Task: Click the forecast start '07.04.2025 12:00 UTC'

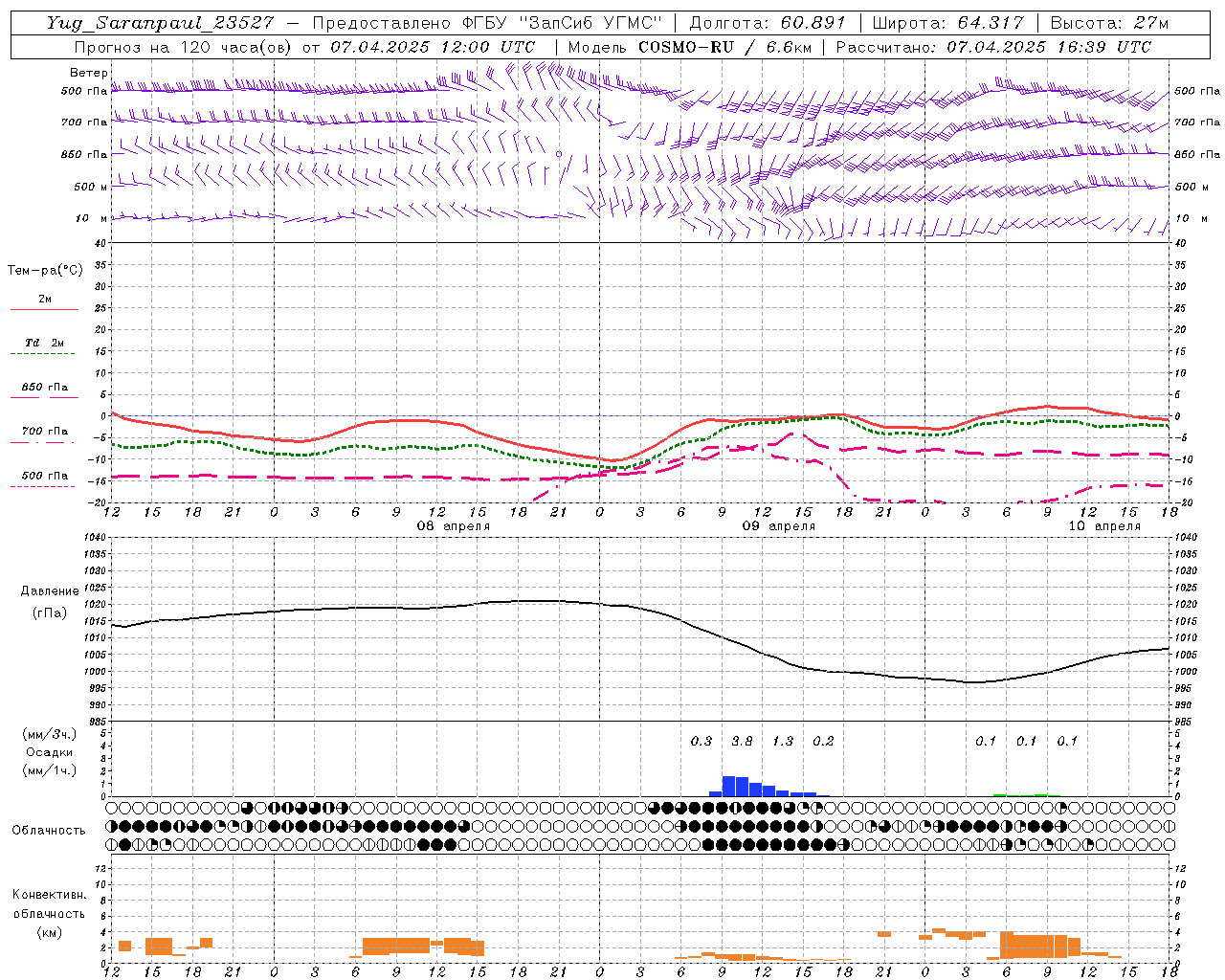Action: coord(433,47)
